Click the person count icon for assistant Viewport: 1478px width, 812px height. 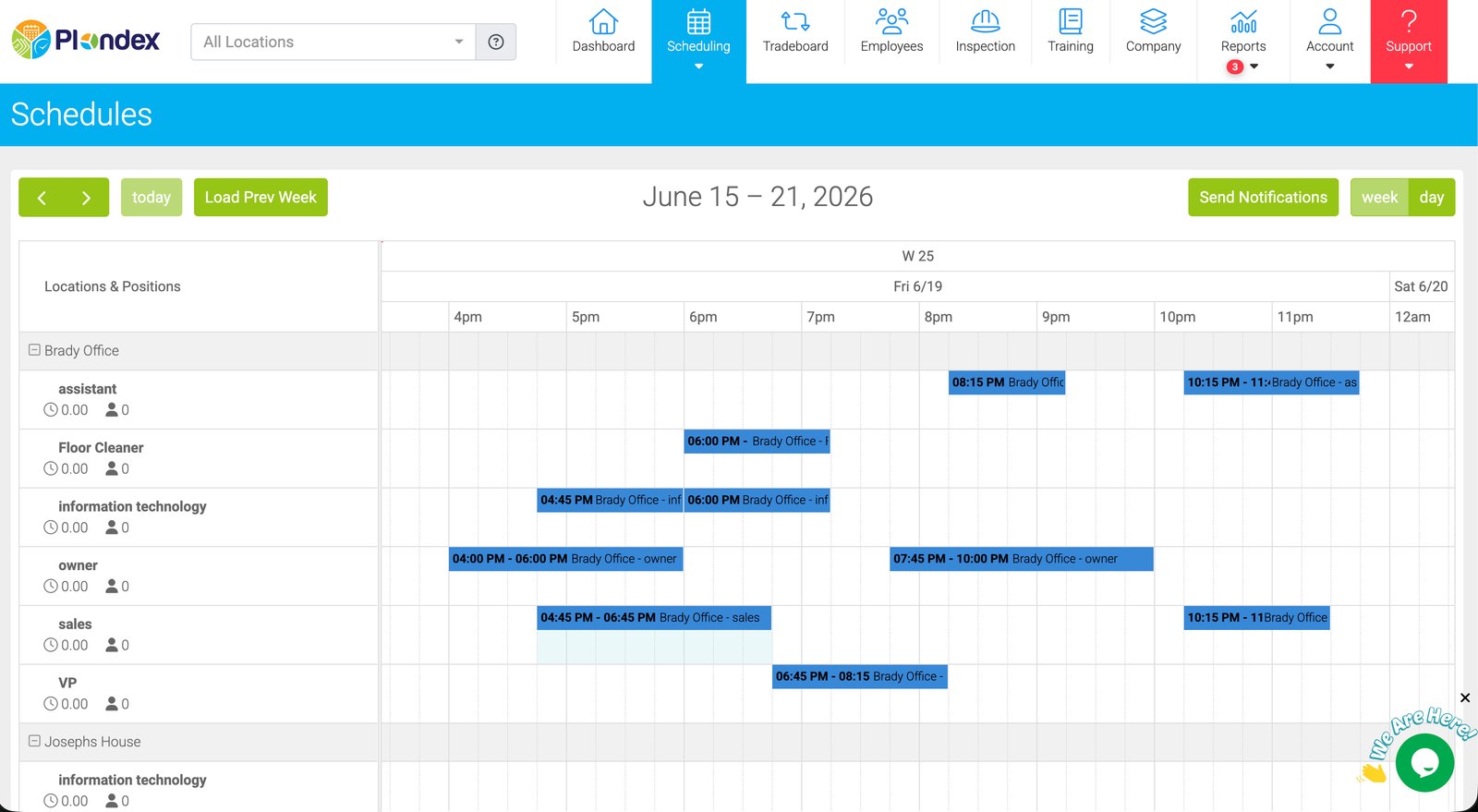[x=112, y=410]
